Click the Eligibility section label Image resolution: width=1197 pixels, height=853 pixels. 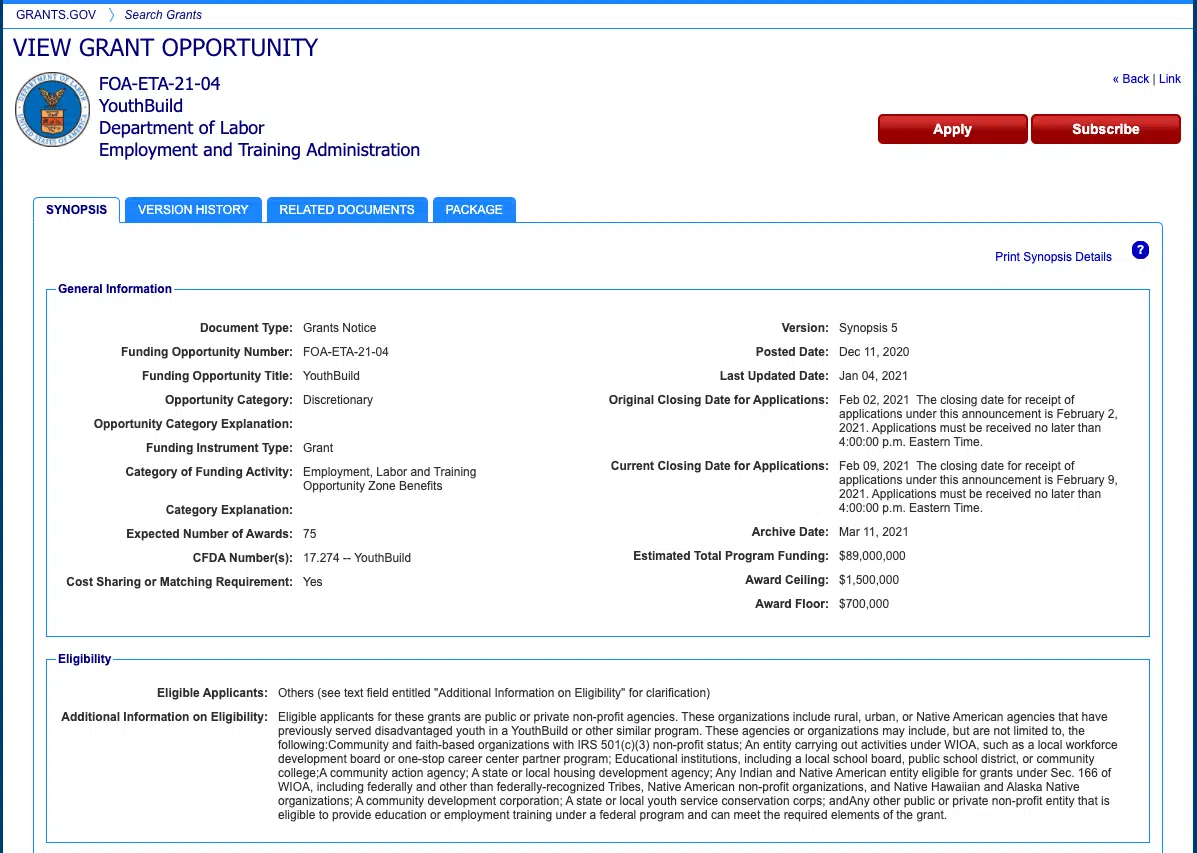[x=85, y=659]
